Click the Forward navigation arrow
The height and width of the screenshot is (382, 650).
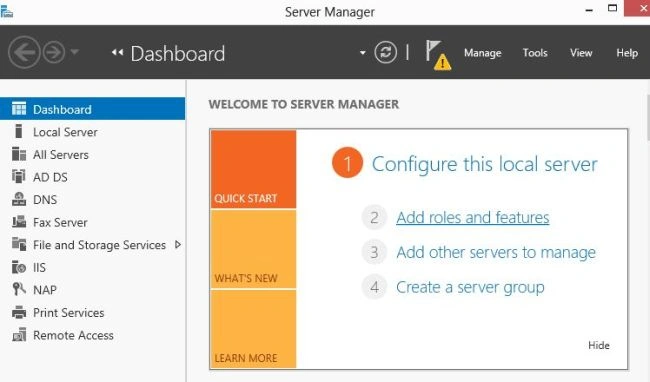coord(54,52)
